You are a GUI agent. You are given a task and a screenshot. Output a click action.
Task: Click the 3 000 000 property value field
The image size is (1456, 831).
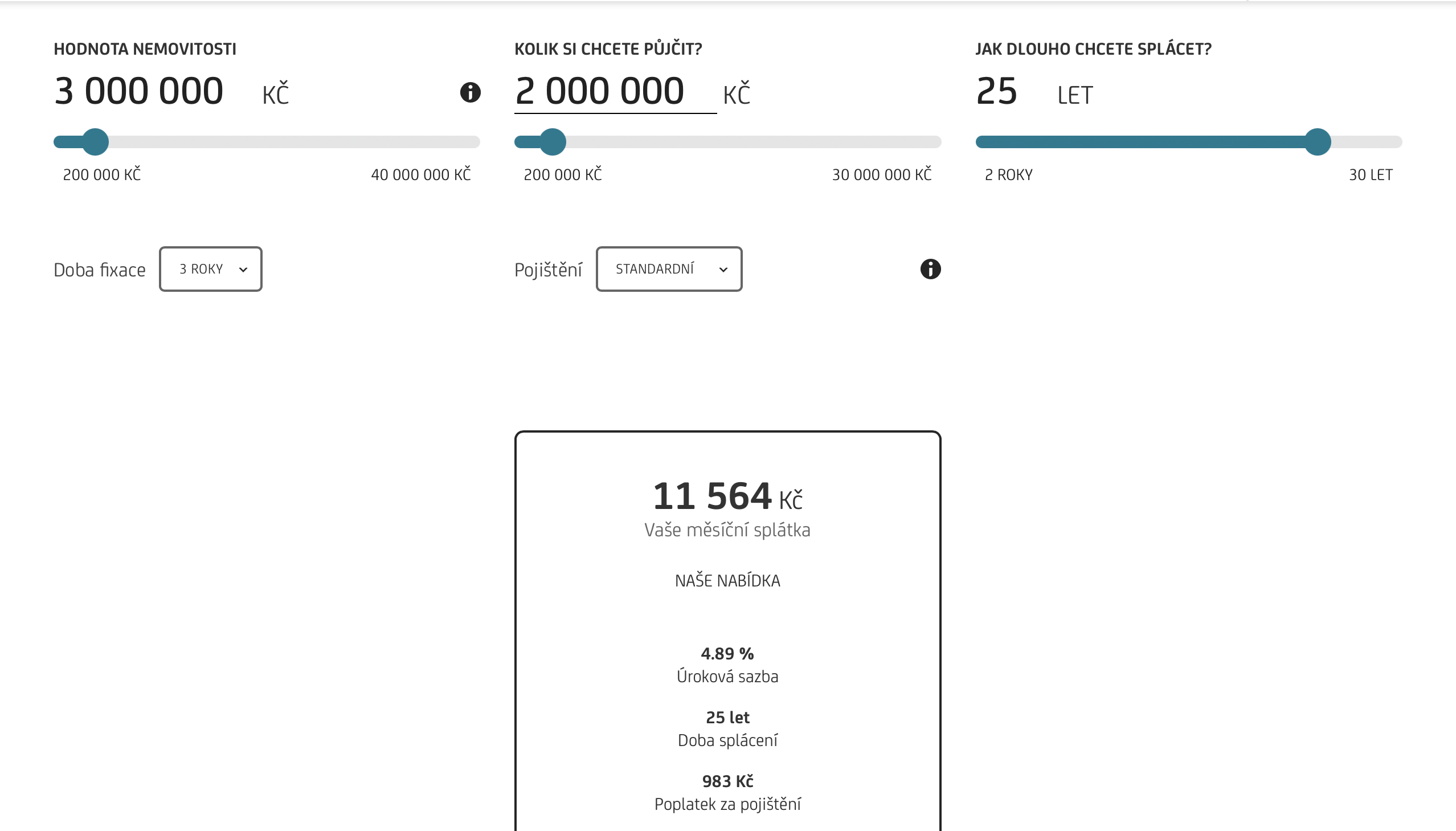click(x=138, y=91)
